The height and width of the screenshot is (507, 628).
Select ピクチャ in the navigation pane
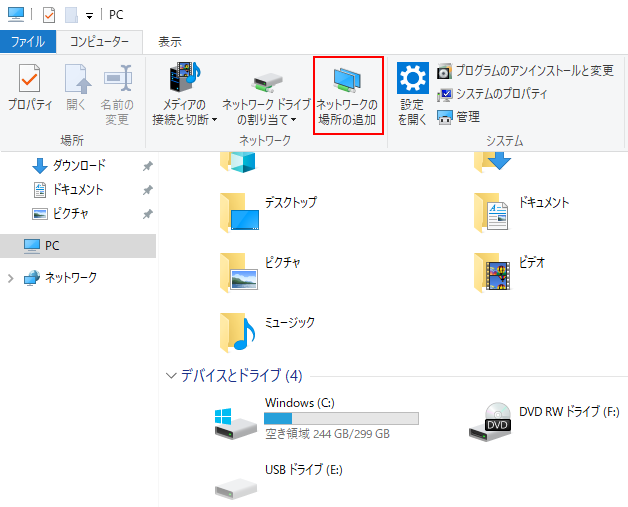(x=60, y=213)
